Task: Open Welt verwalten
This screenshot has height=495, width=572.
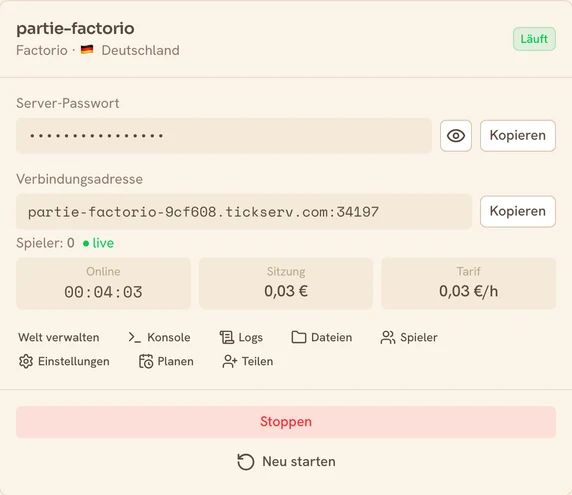Action: point(59,337)
